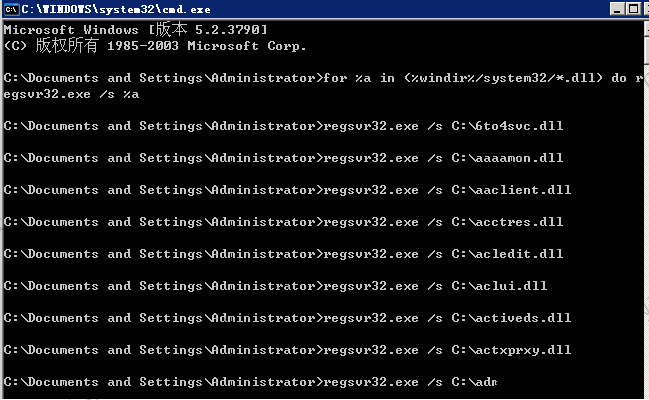Click the last partial C:\adm line
649x400 pixels.
250,382
